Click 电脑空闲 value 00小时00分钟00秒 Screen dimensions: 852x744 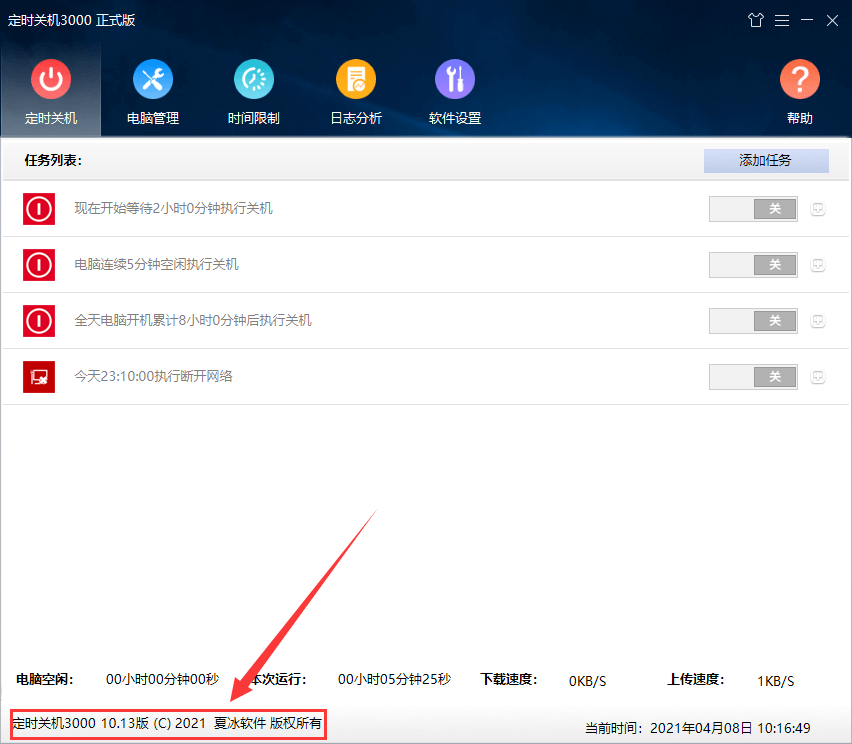point(162,679)
